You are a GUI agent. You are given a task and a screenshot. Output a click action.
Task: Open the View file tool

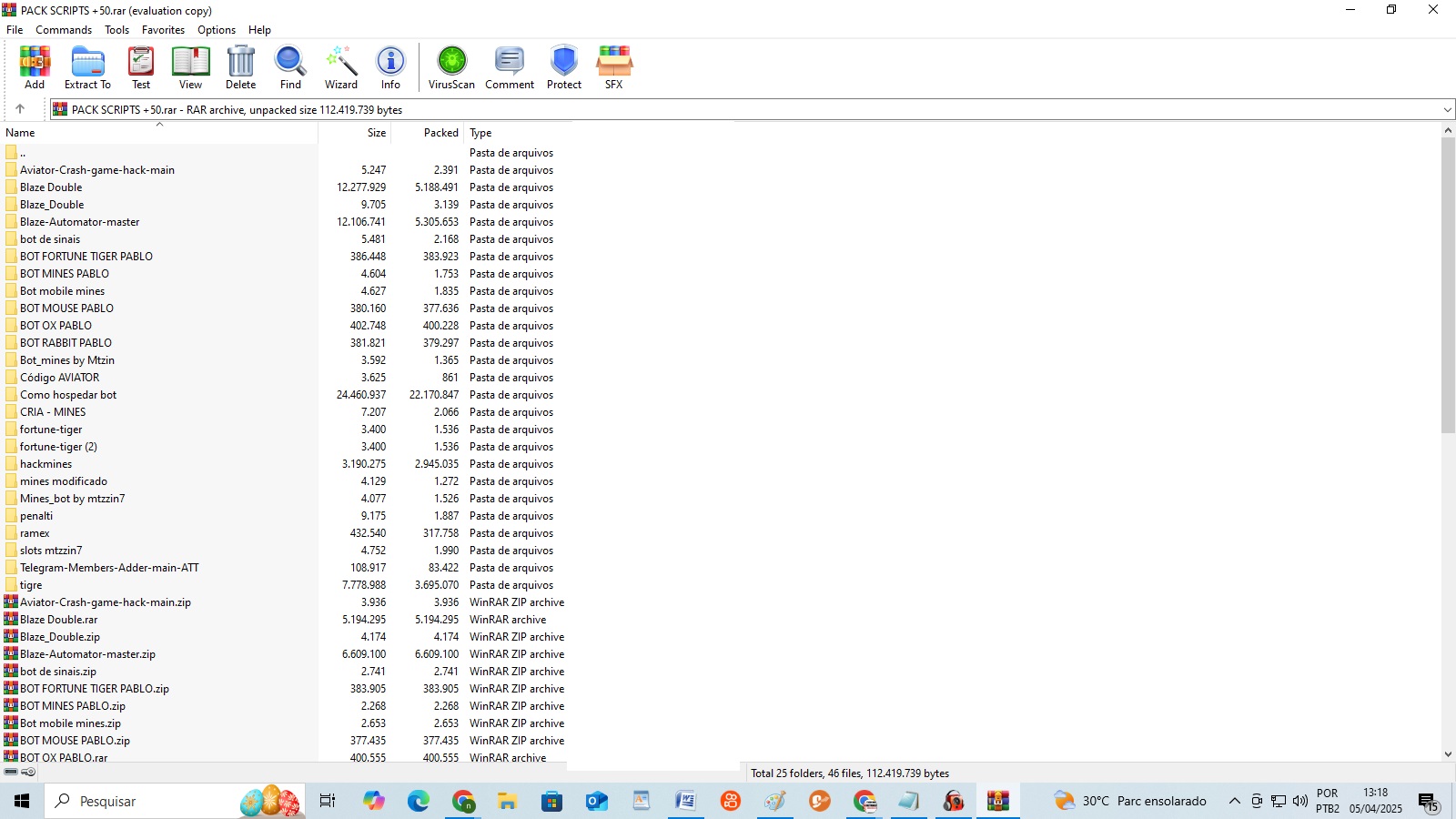(190, 68)
